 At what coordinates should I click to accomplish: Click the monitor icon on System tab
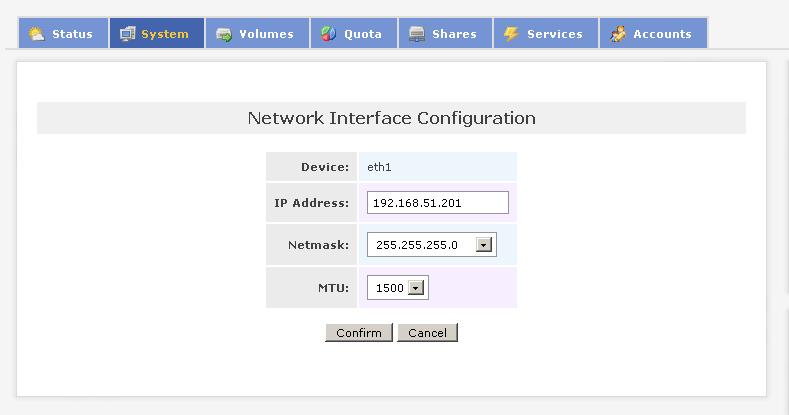click(x=127, y=34)
